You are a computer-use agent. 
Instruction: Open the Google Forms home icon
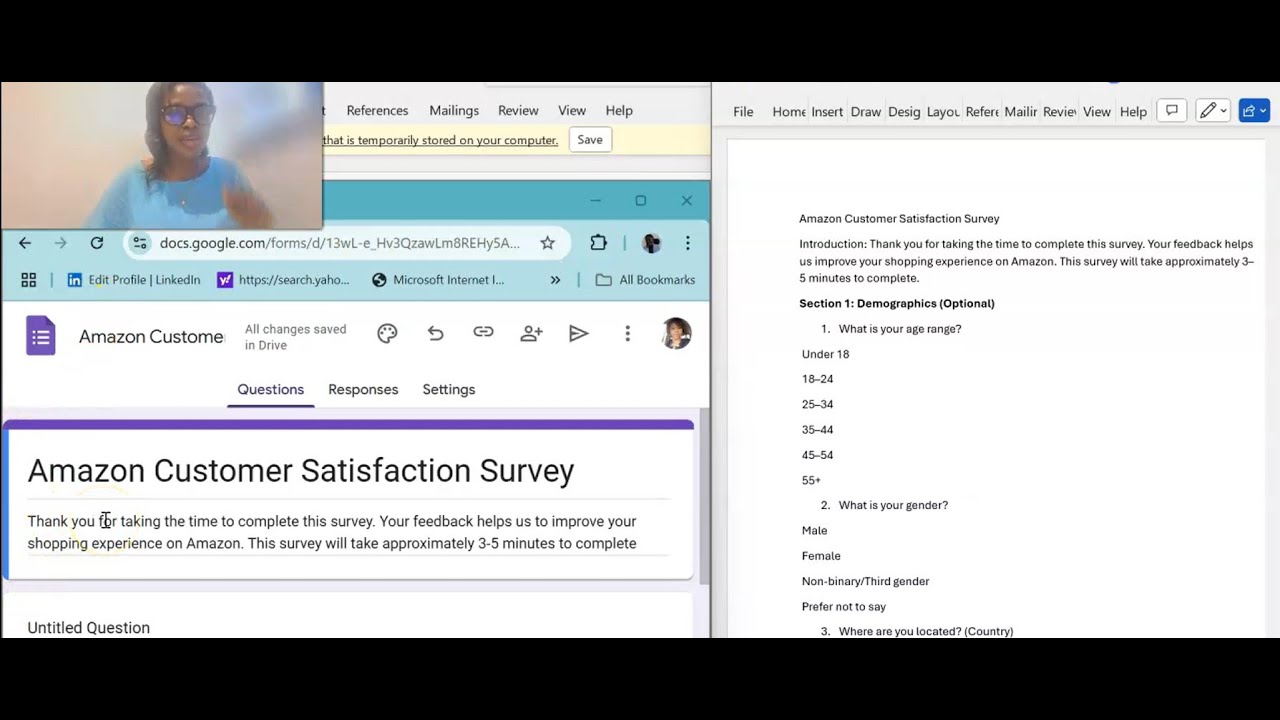pyautogui.click(x=41, y=336)
